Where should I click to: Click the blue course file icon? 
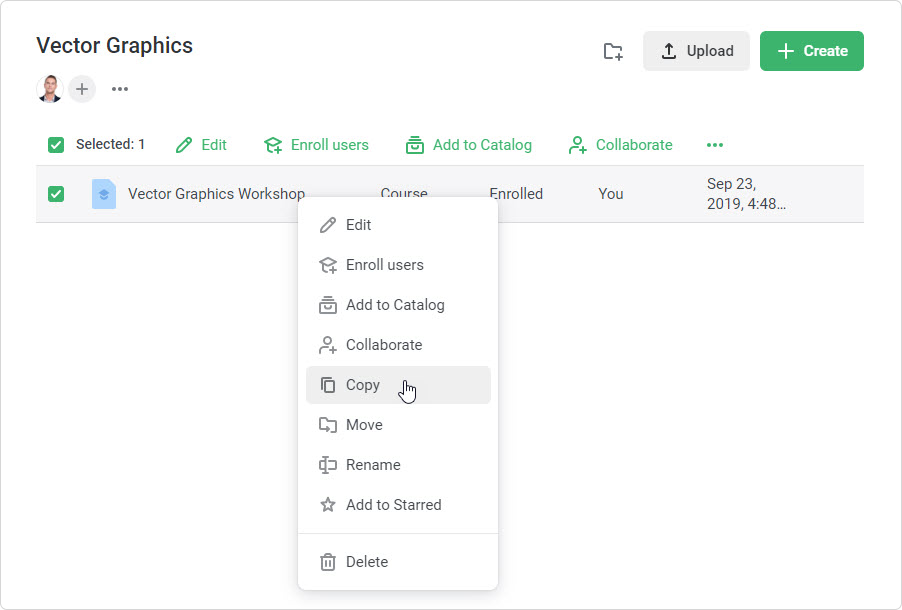[x=104, y=194]
